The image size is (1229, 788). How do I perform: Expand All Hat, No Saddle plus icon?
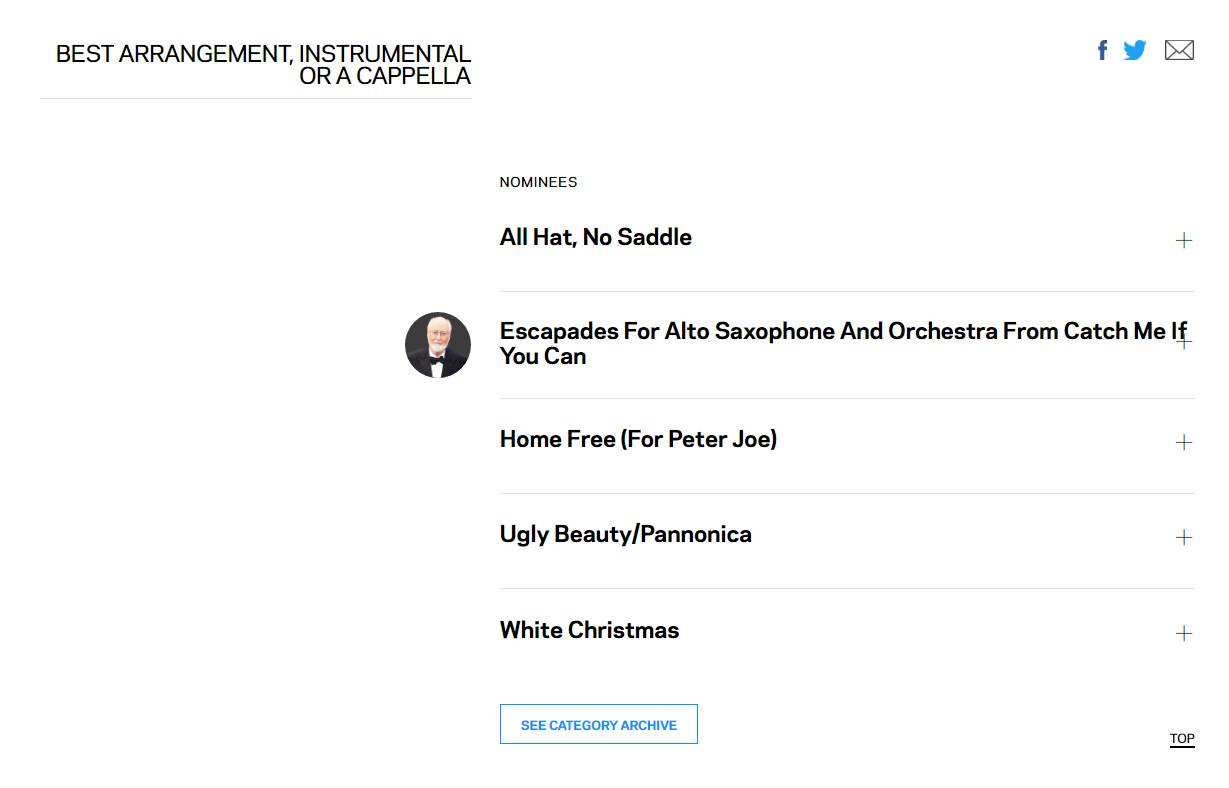[x=1184, y=240]
